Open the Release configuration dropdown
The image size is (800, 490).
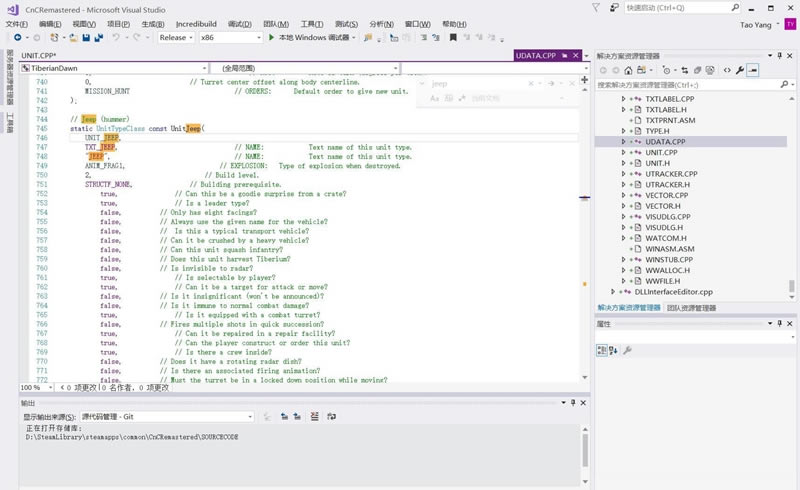click(176, 37)
